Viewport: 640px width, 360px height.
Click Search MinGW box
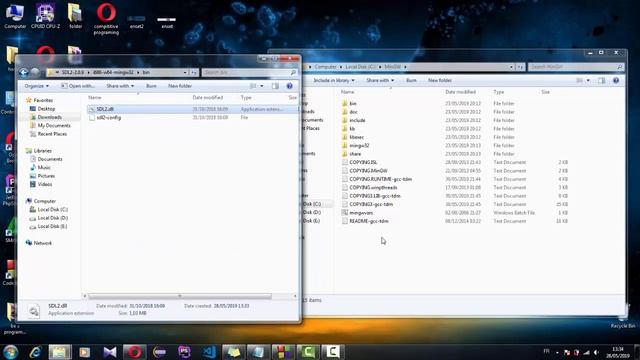tap(576, 67)
